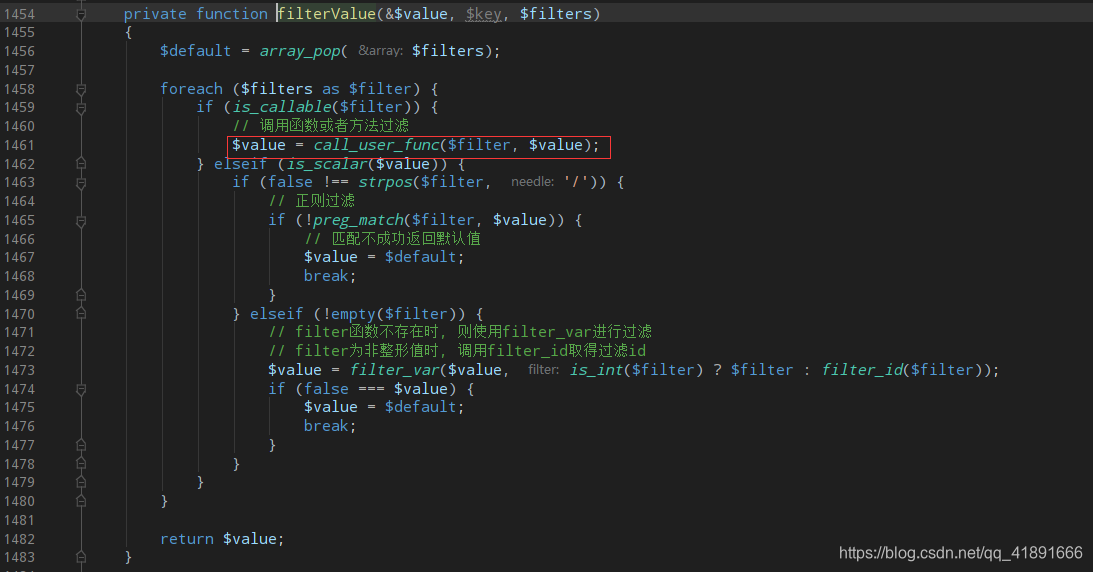Click line number 1456 in the gutter
Screen dimensions: 1093x572
[20, 51]
